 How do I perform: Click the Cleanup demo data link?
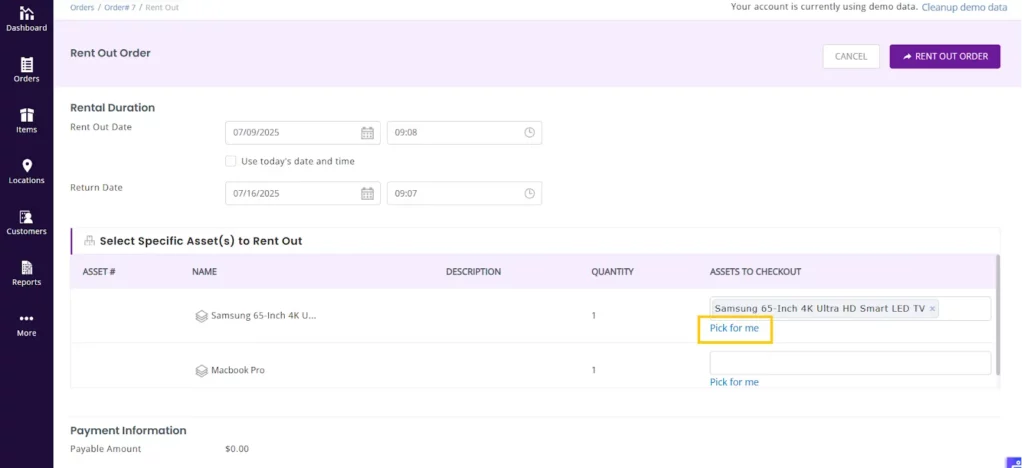[x=964, y=7]
